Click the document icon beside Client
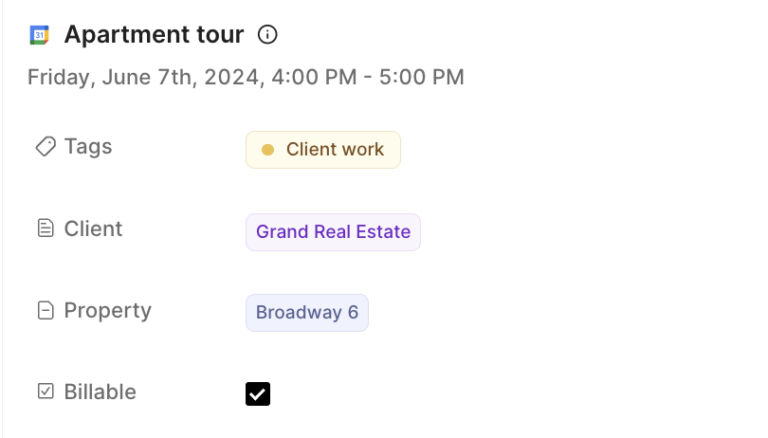Viewport: 768px width, 438px height. (x=45, y=229)
